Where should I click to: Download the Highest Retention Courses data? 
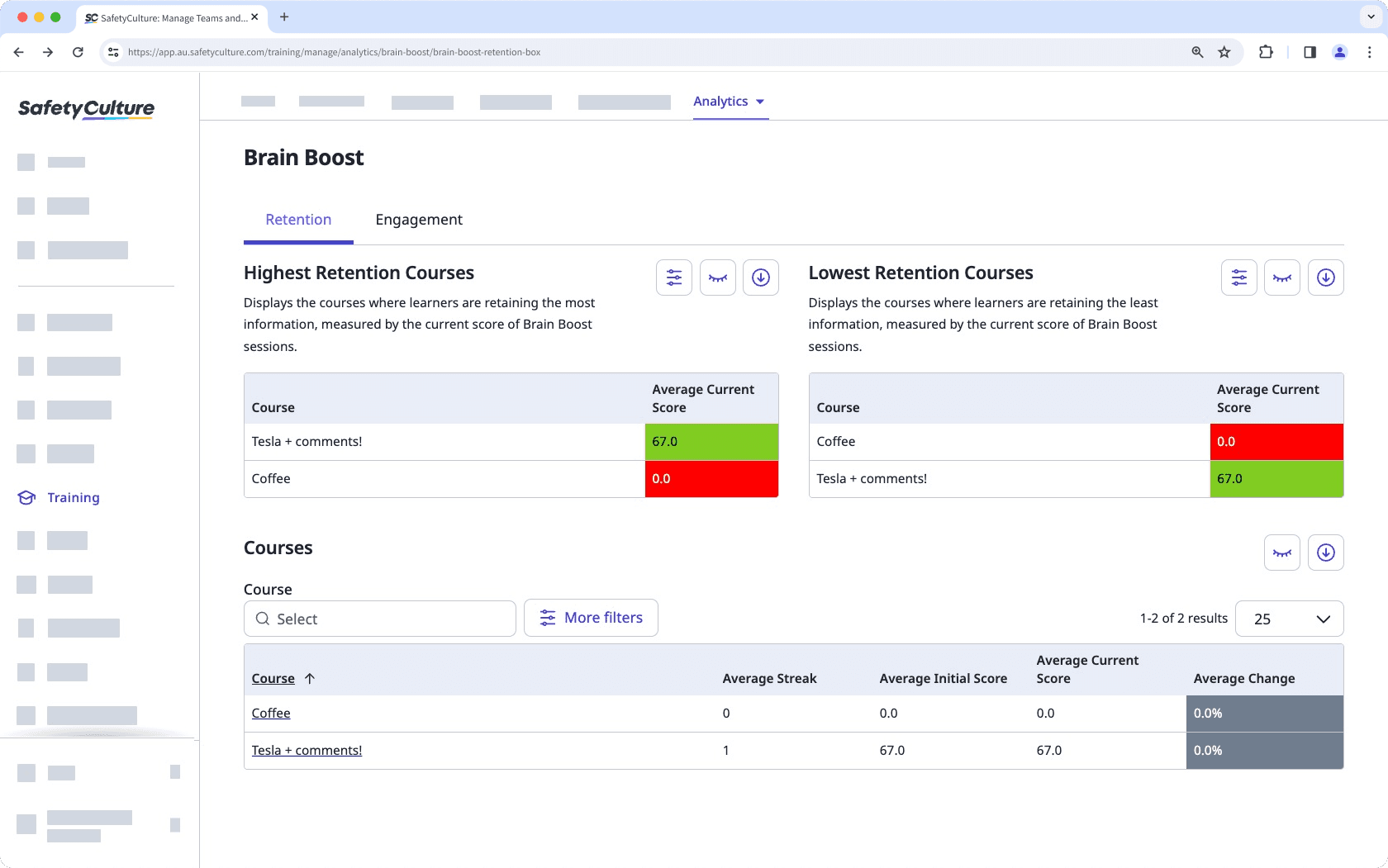click(x=761, y=277)
